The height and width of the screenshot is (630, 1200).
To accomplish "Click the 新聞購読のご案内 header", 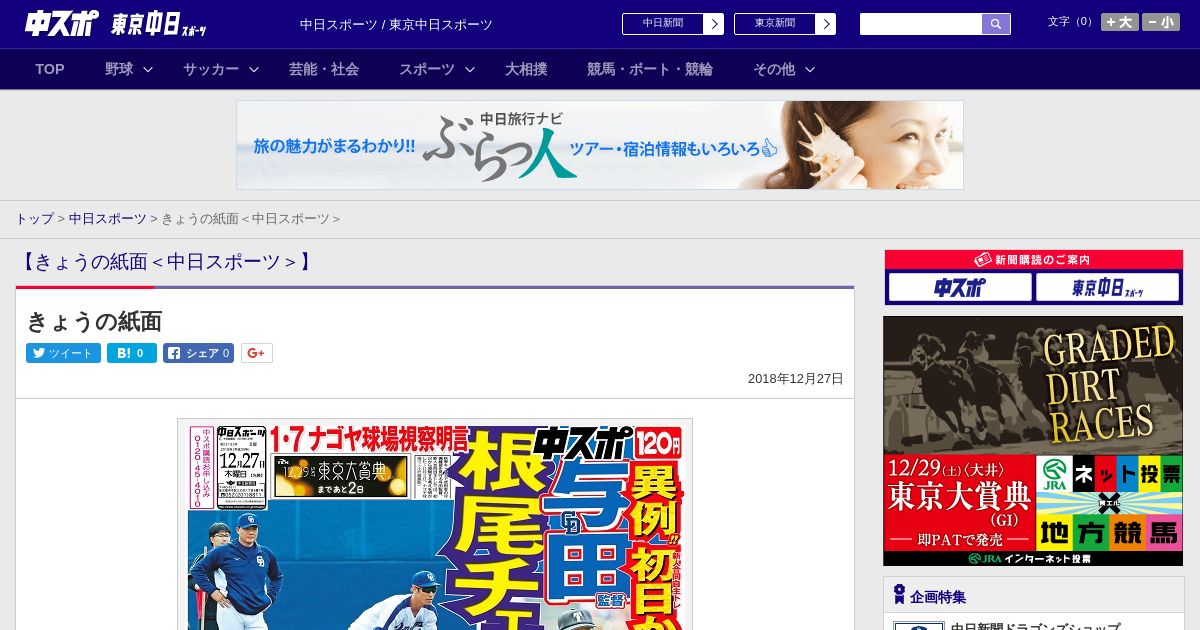I will tap(1034, 260).
